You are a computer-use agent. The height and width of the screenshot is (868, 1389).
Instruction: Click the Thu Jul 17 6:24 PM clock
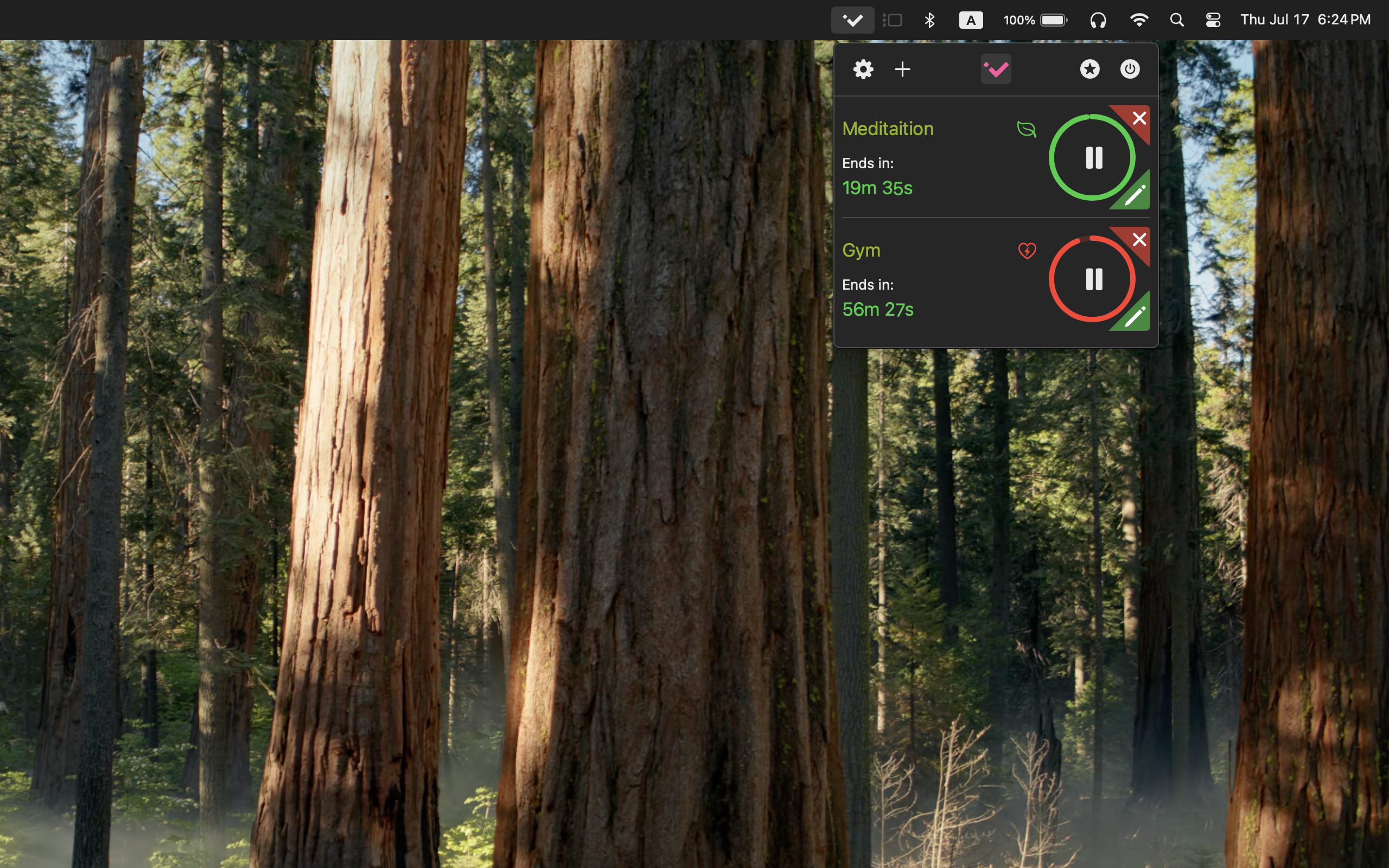pyautogui.click(x=1305, y=20)
